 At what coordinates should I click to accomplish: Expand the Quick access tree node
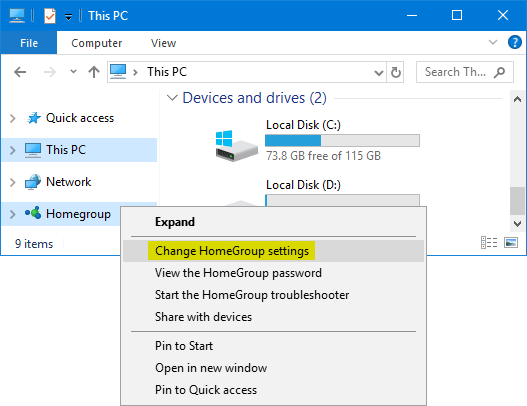(x=13, y=118)
